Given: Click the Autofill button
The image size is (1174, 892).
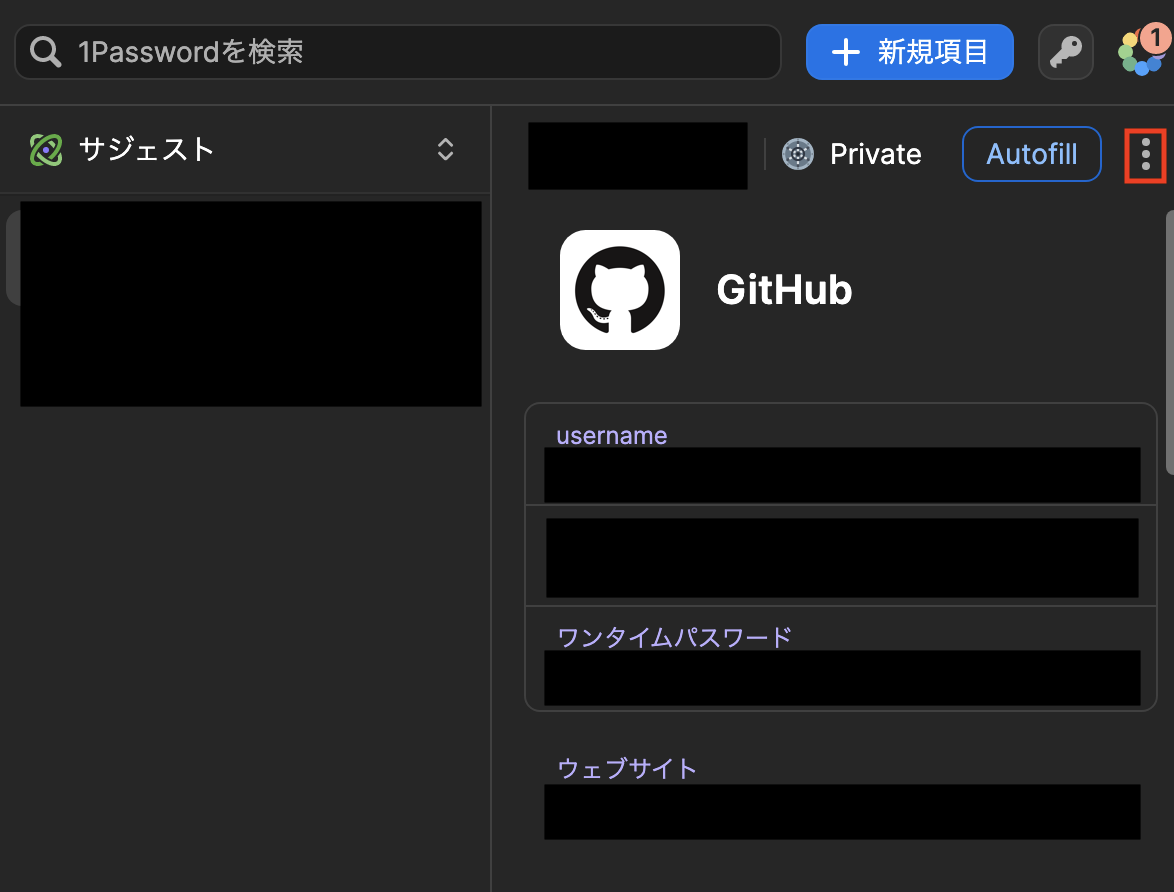Looking at the screenshot, I should [1031, 154].
